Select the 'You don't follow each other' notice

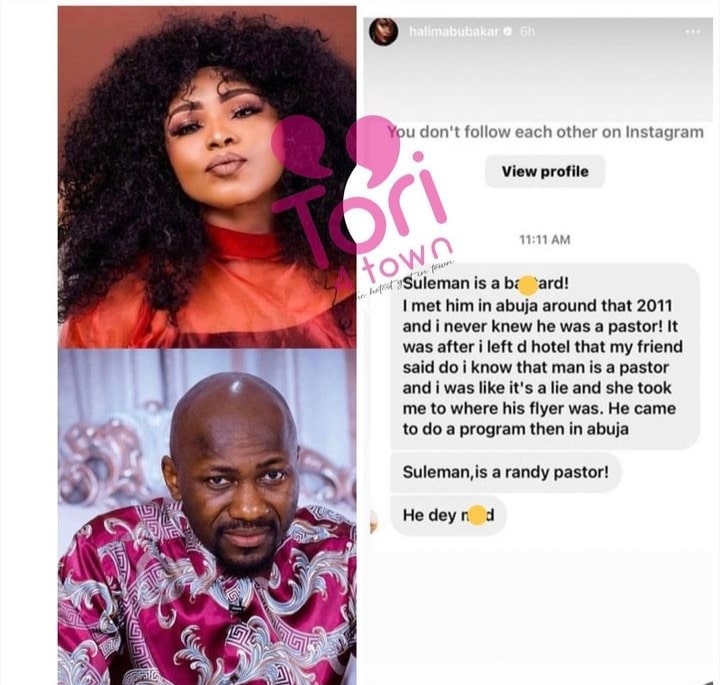click(546, 132)
